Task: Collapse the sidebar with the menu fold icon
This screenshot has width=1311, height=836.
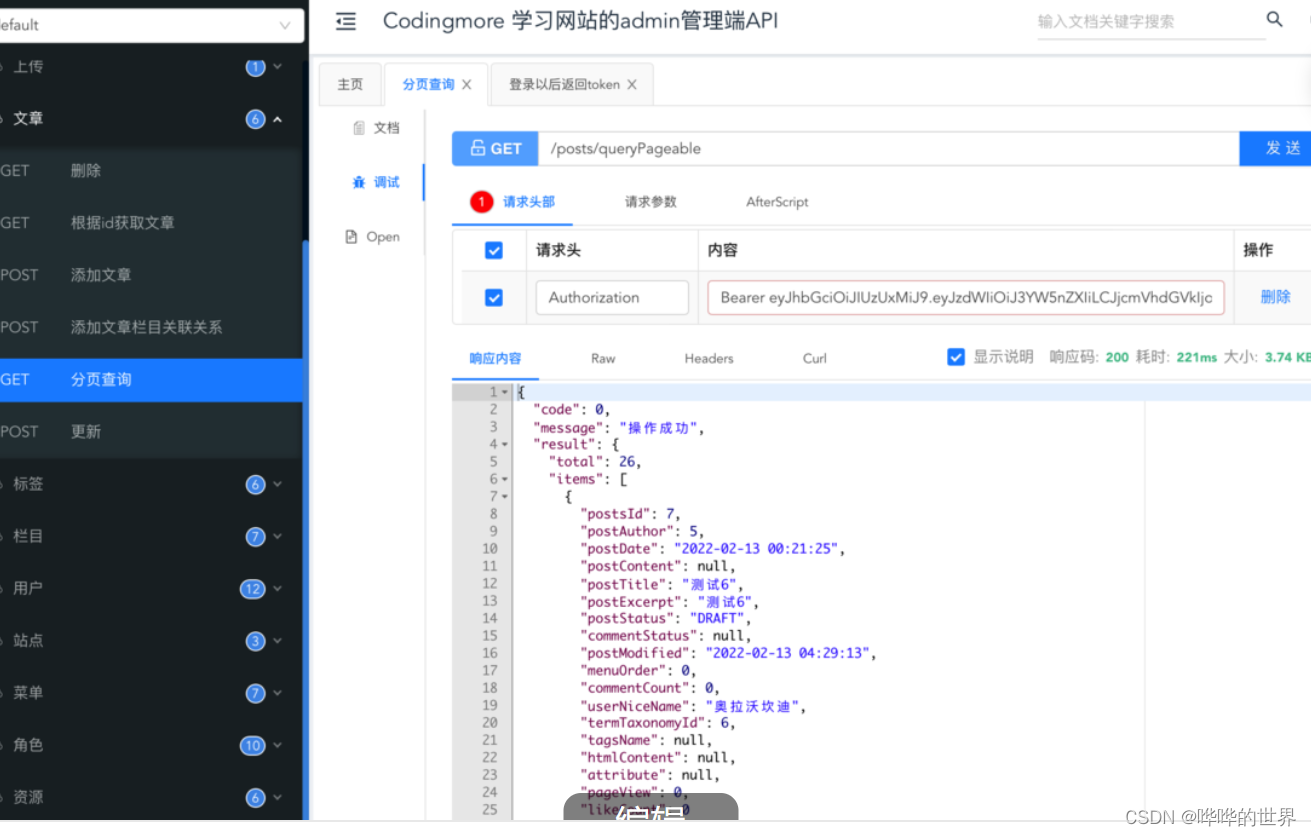Action: (x=346, y=21)
